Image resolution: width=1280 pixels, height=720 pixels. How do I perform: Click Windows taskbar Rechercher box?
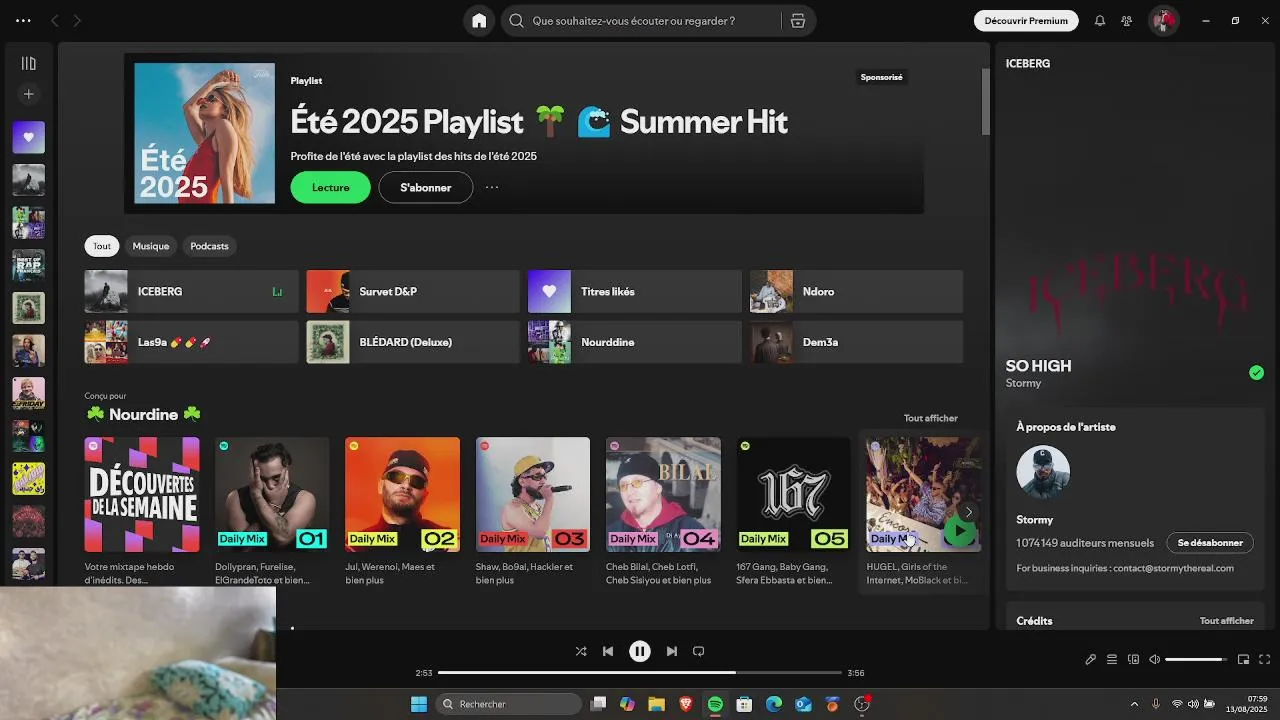point(509,704)
